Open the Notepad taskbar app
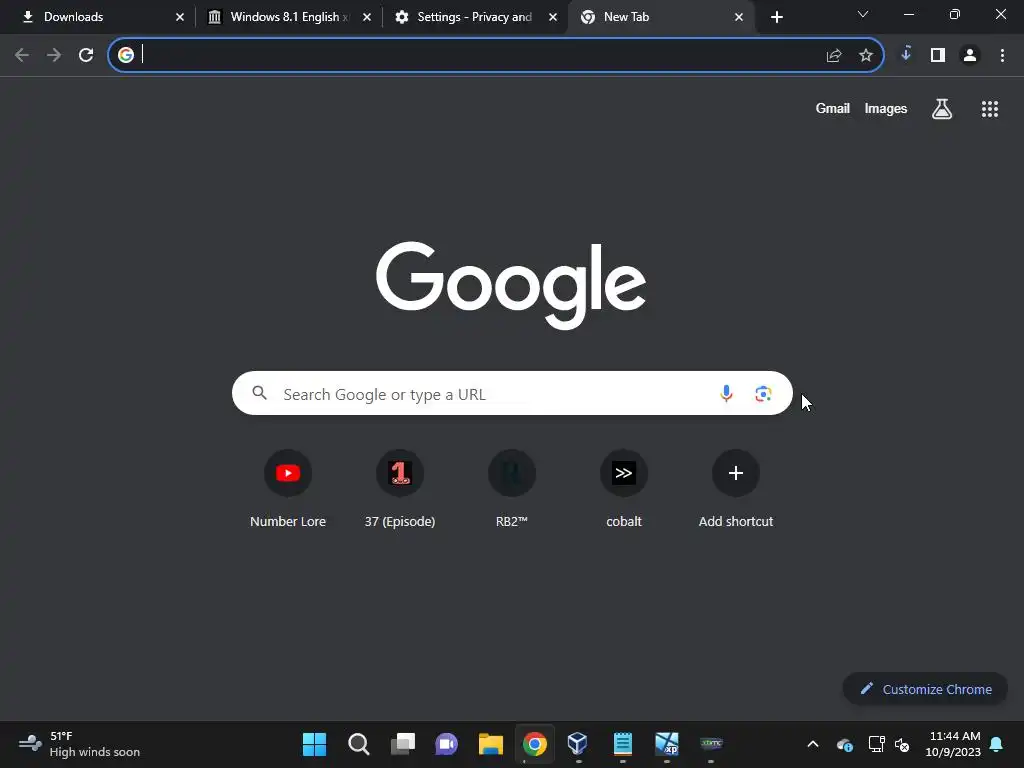Screen dimensions: 1024x768 622,744
